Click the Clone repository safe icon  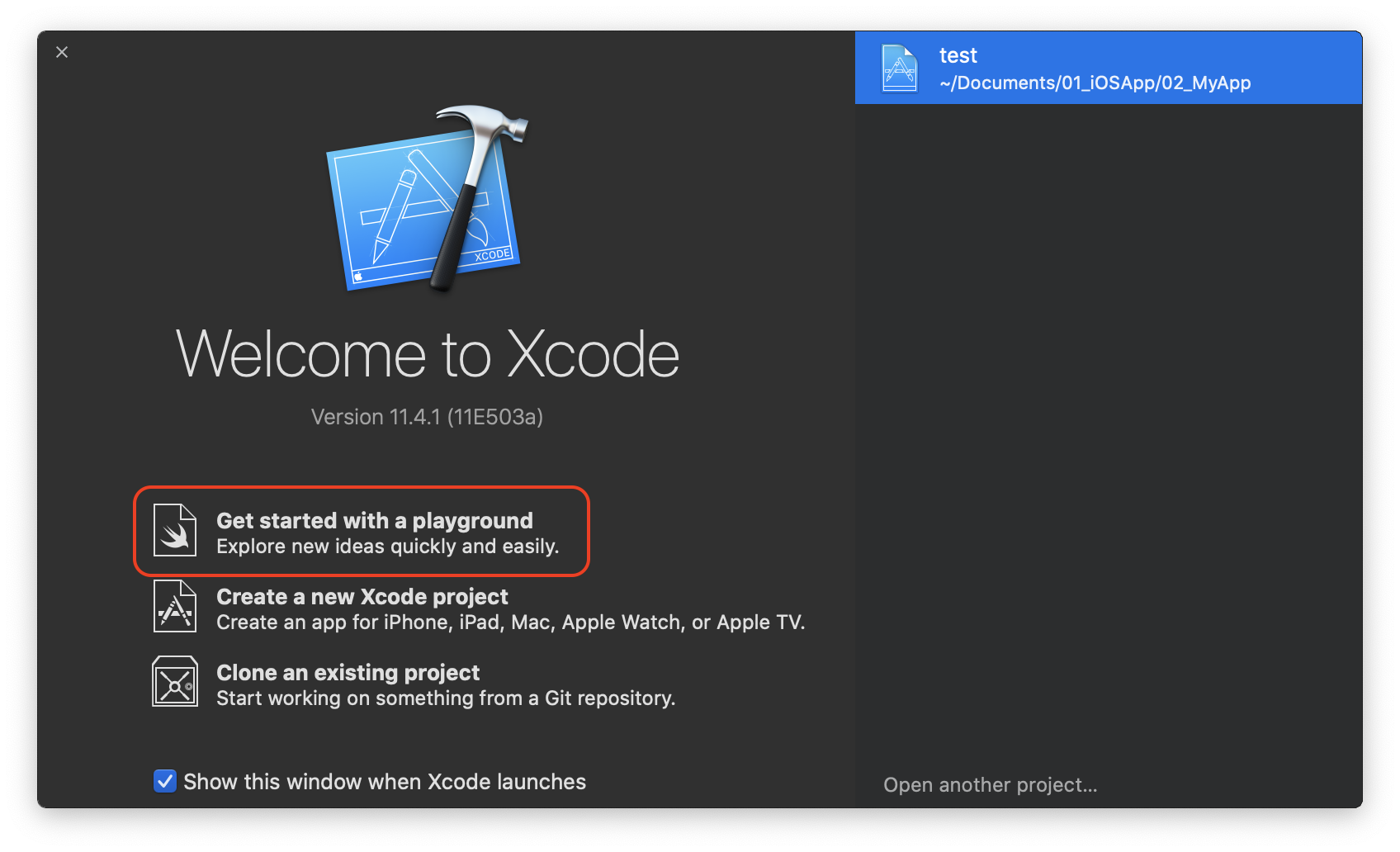click(175, 681)
